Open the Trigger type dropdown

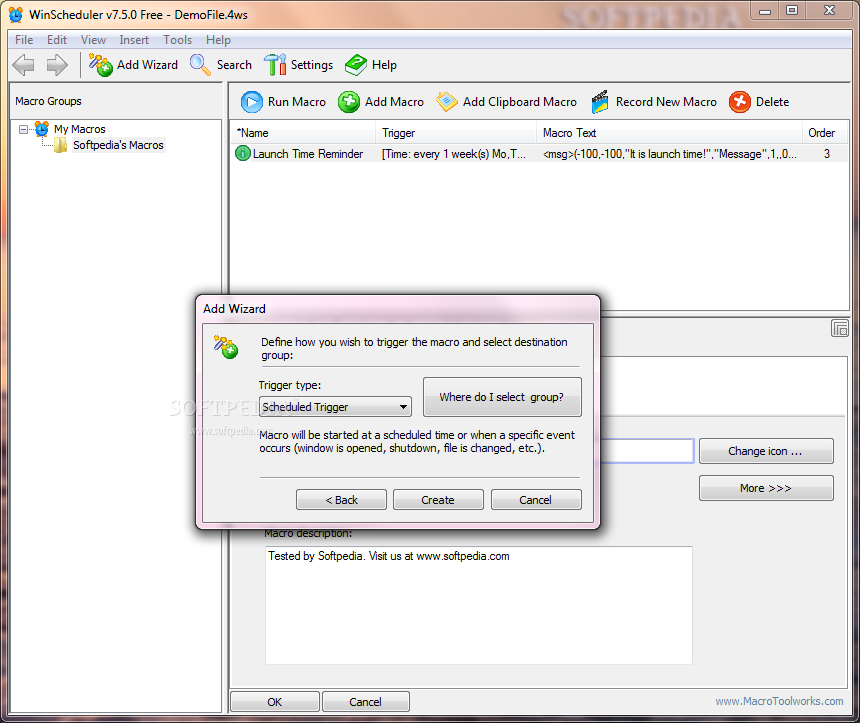point(335,407)
